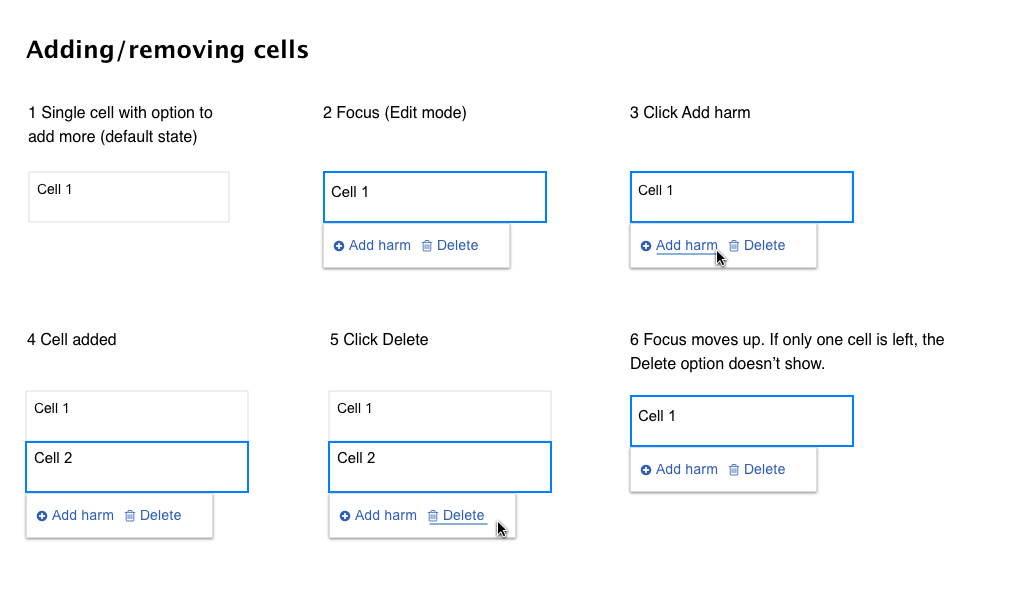The image size is (1024, 593).
Task: Click underlined Delete in example 5
Action: [x=463, y=515]
